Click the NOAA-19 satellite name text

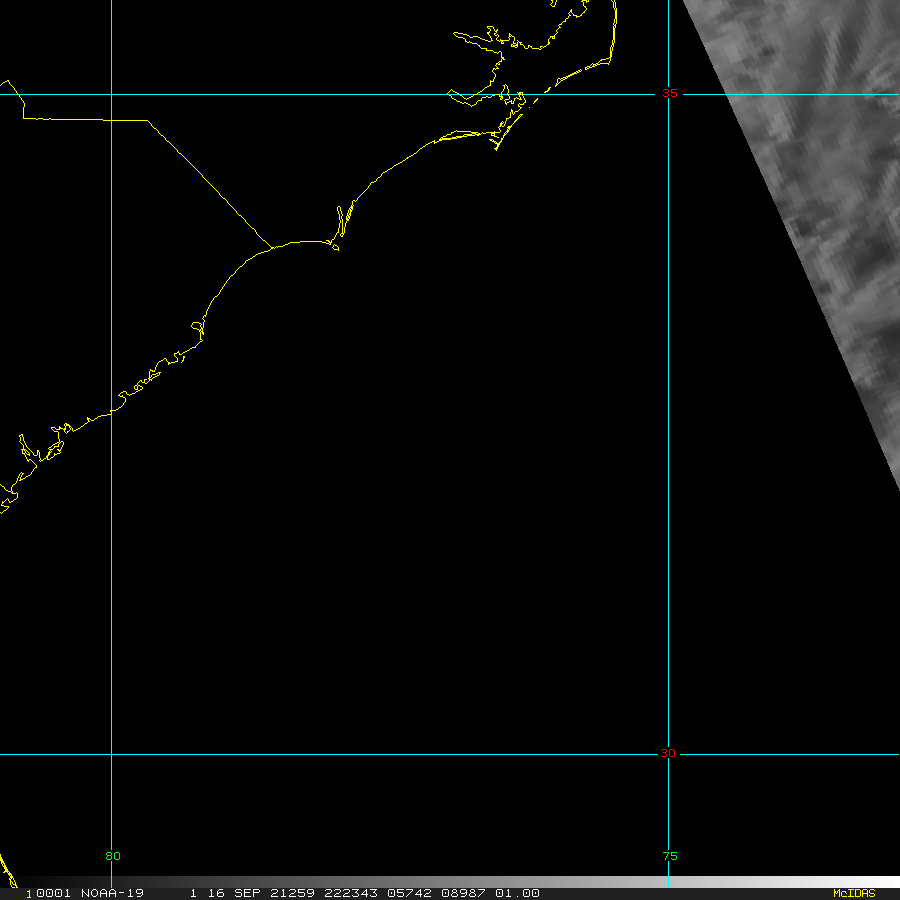pos(111,893)
